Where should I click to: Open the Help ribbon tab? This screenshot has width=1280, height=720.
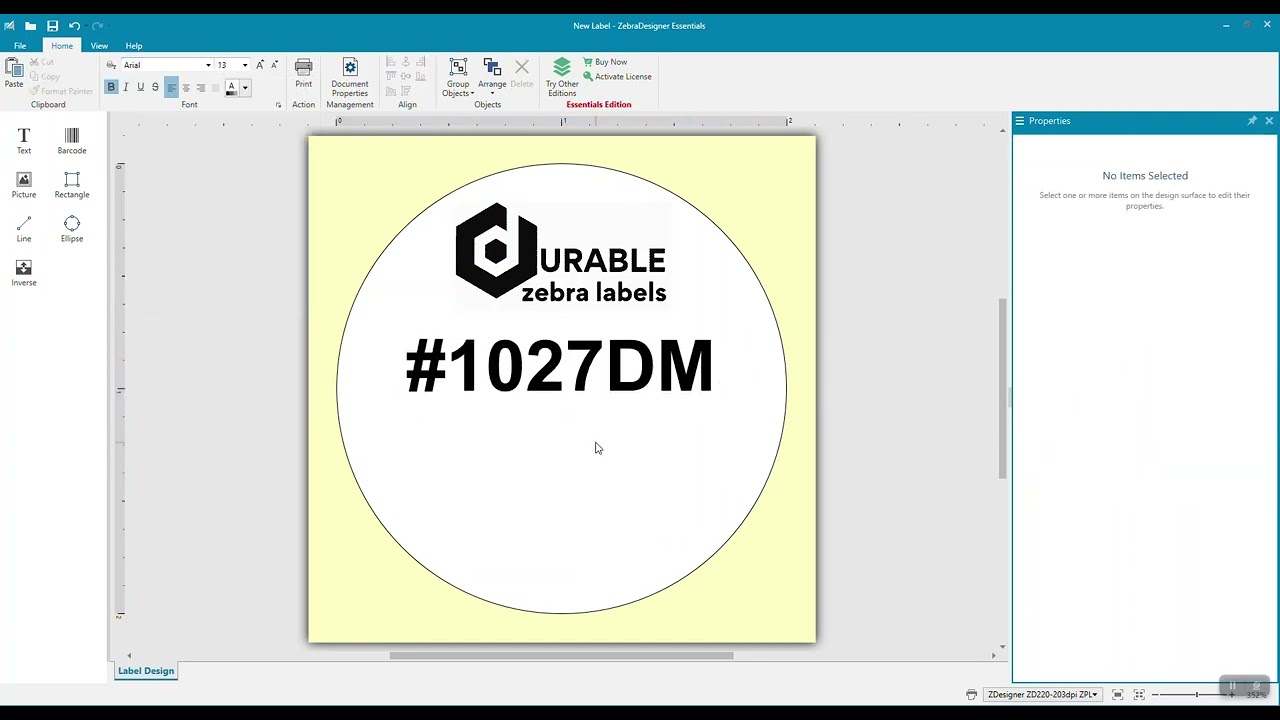click(x=134, y=46)
